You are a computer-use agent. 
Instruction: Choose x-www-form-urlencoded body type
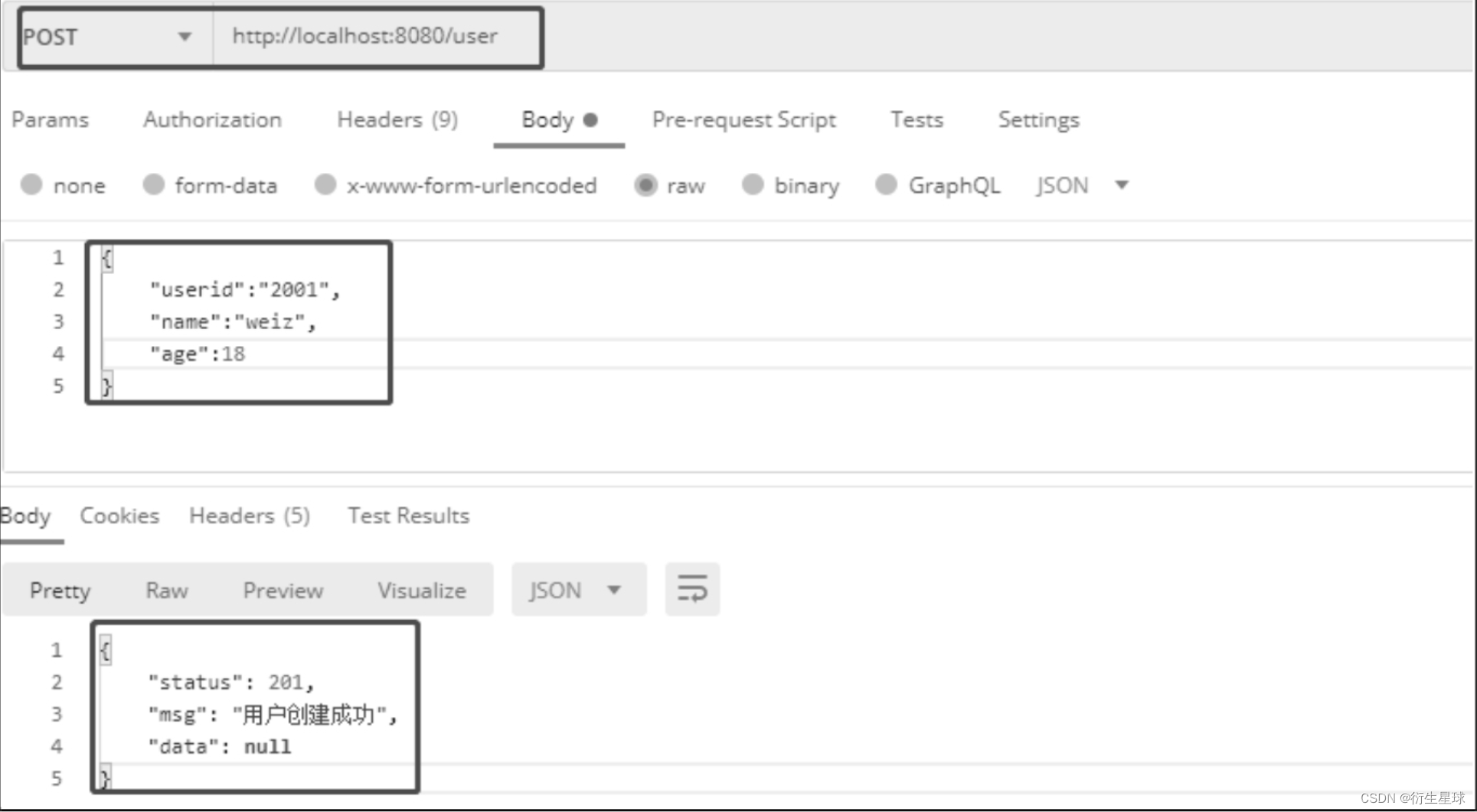coord(325,184)
